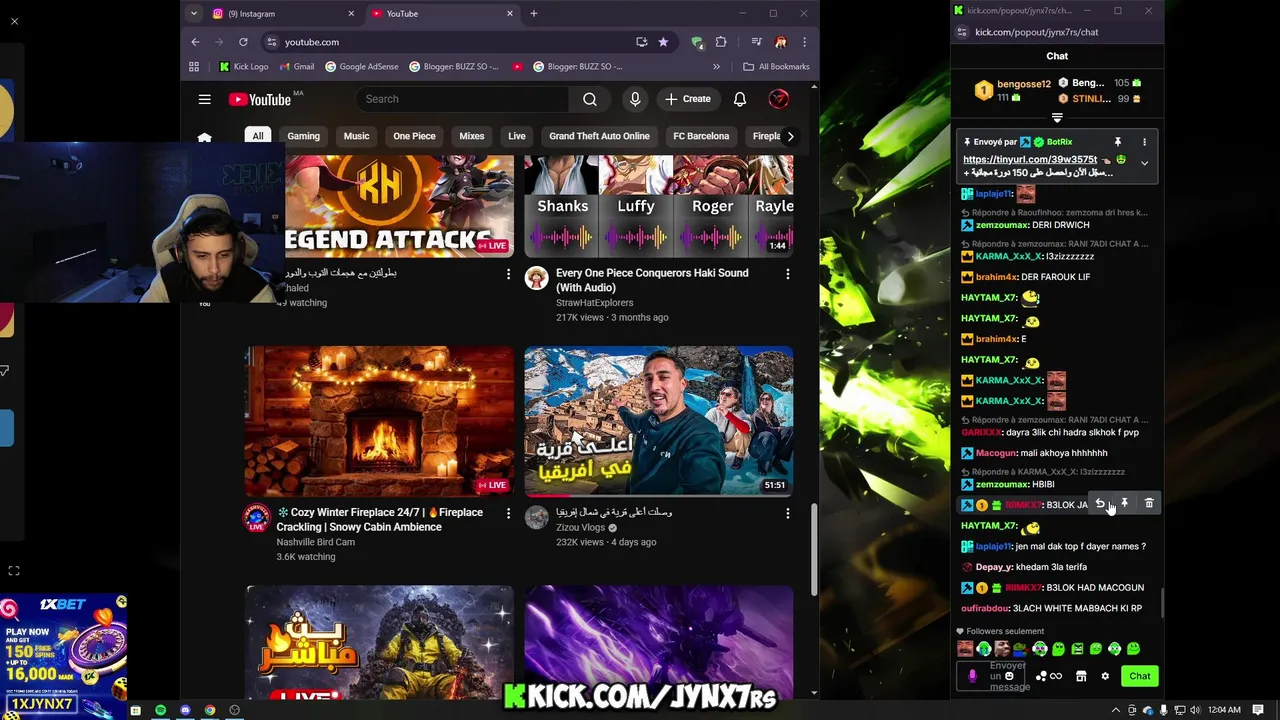The width and height of the screenshot is (1280, 720).
Task: Switch to the Instagram tab
Action: [281, 14]
